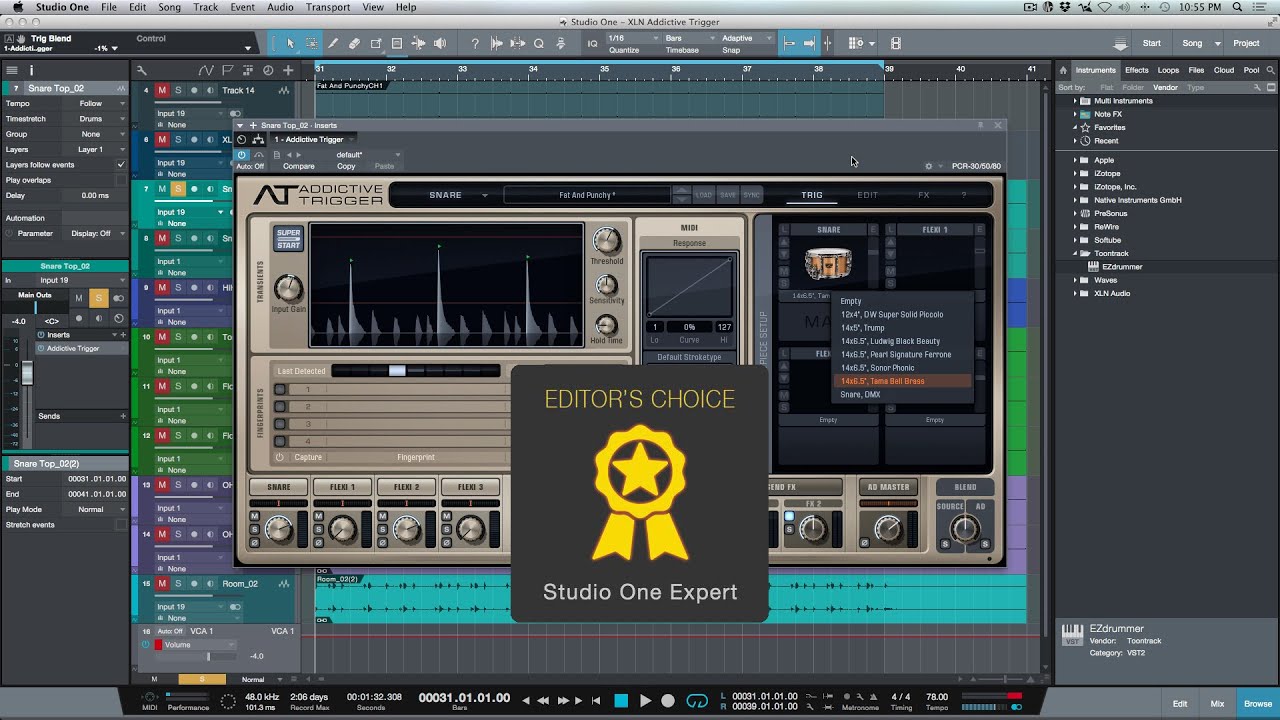Click the Stop button in transport
Screen dimensions: 1280x720
click(621, 701)
